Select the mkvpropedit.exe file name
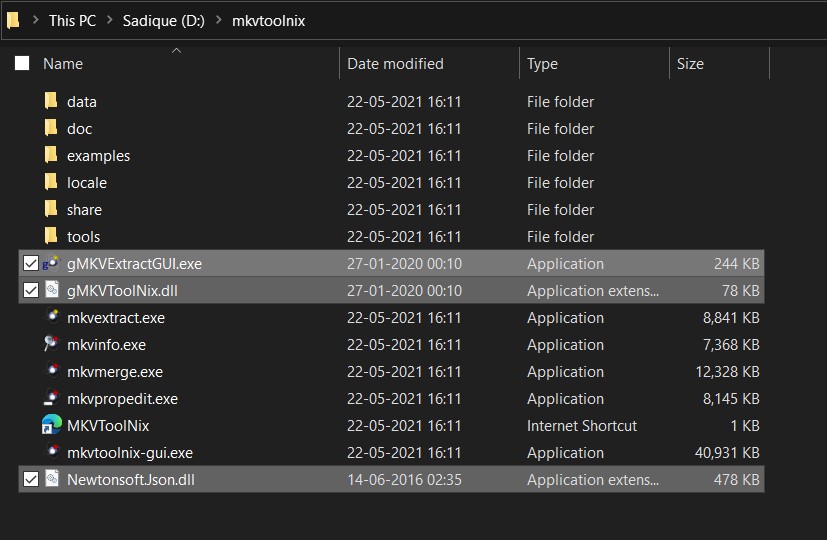This screenshot has height=540, width=827. click(122, 399)
